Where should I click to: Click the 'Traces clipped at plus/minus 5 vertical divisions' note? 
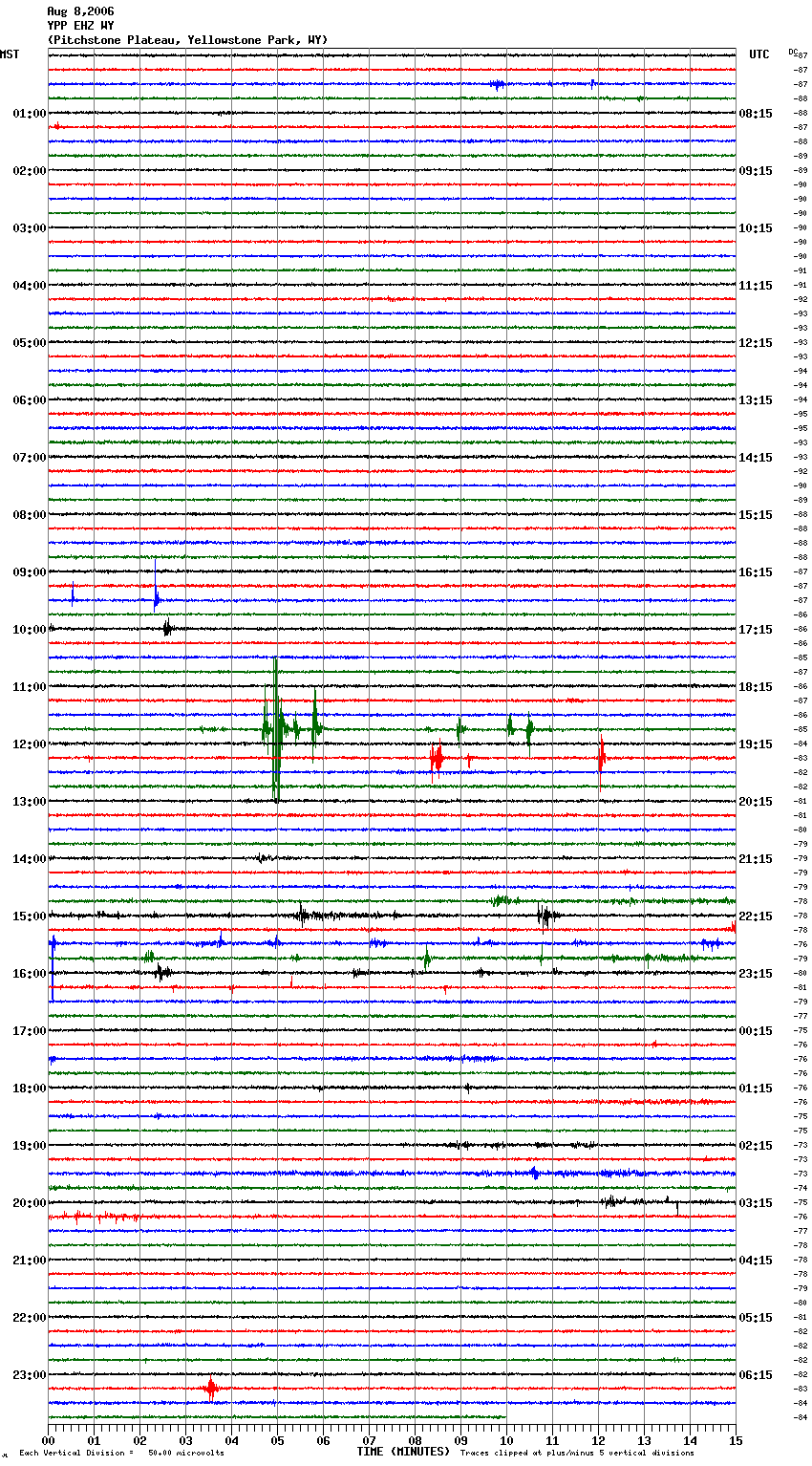click(577, 1454)
